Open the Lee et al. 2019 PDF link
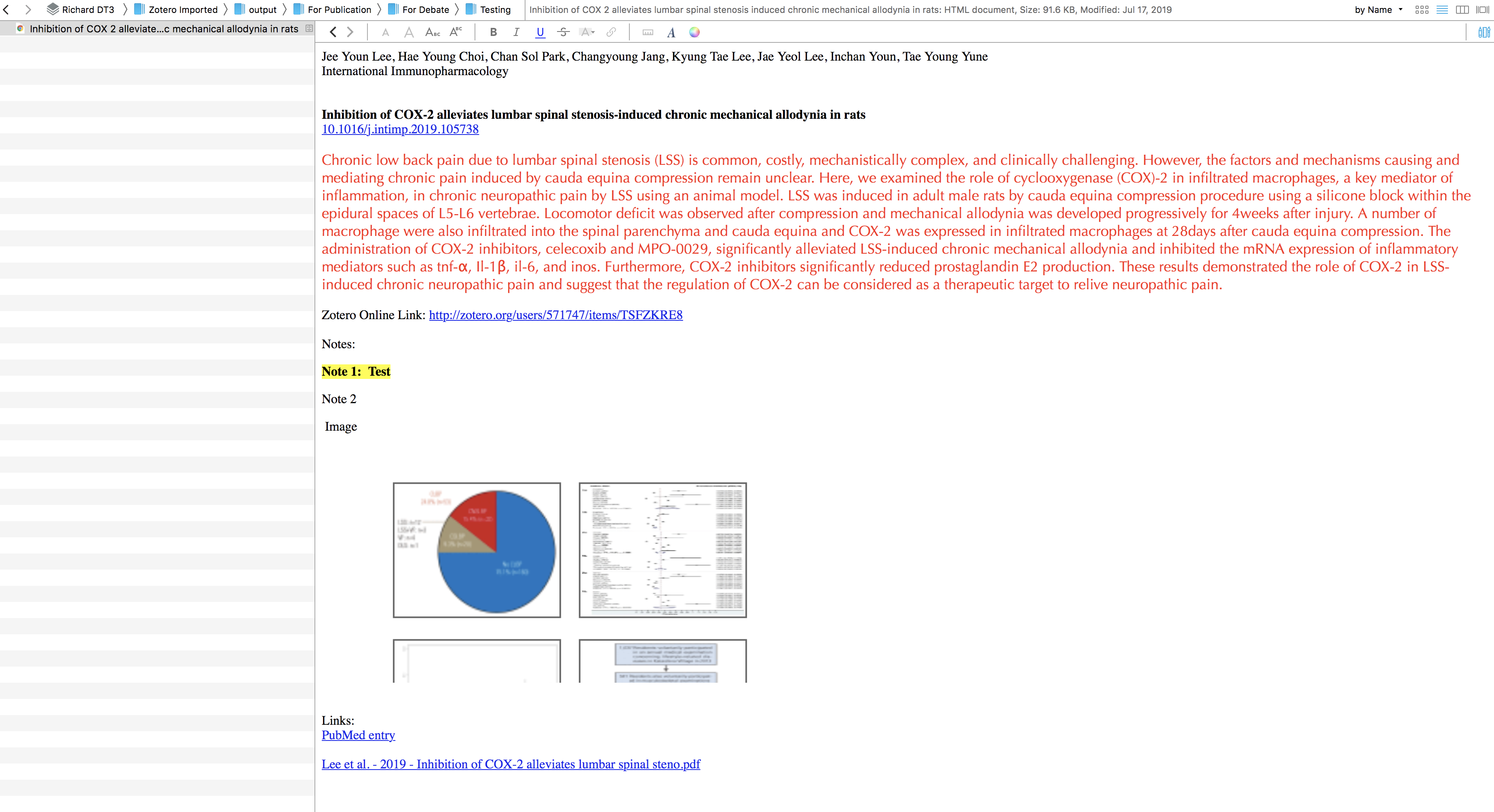The height and width of the screenshot is (812, 1494). [511, 764]
